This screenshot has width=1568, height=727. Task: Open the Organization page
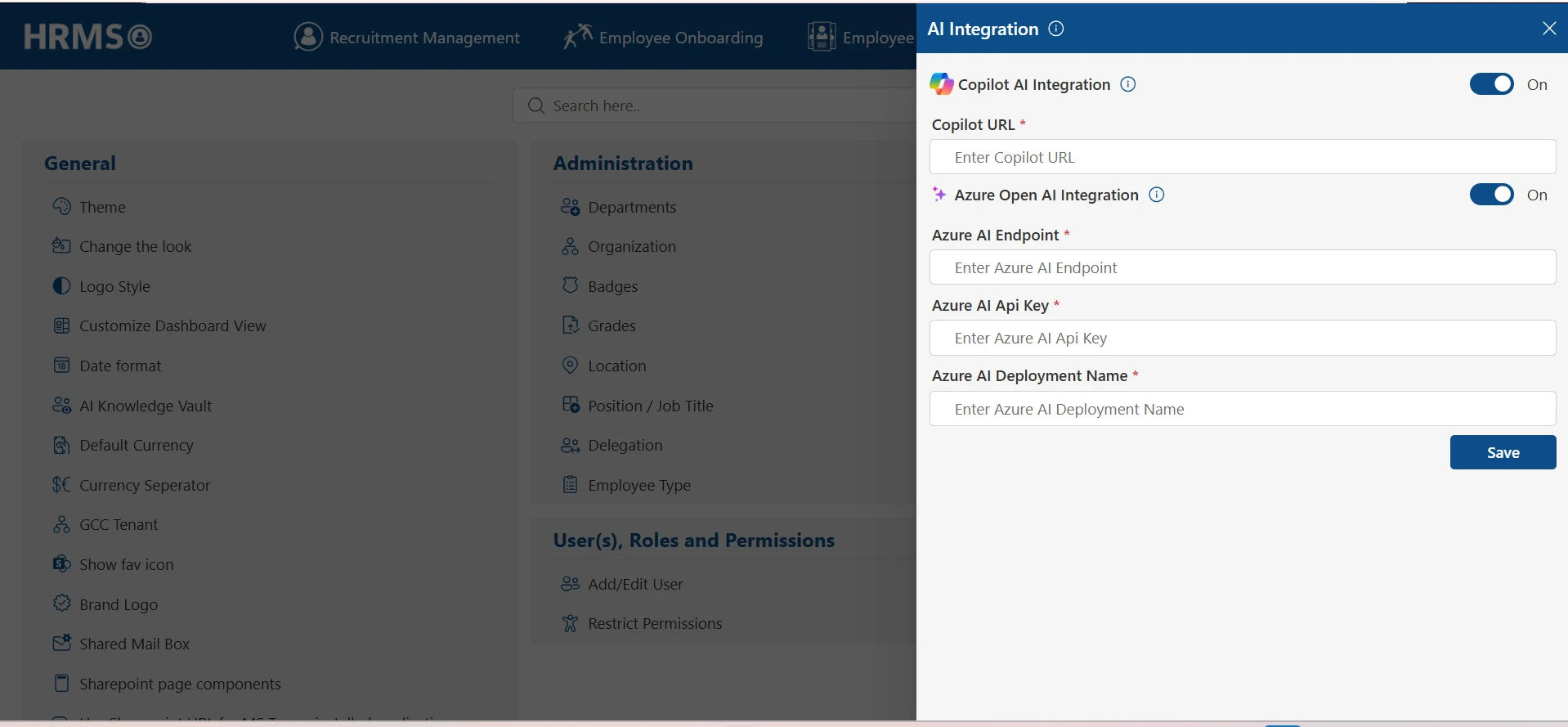(x=632, y=246)
